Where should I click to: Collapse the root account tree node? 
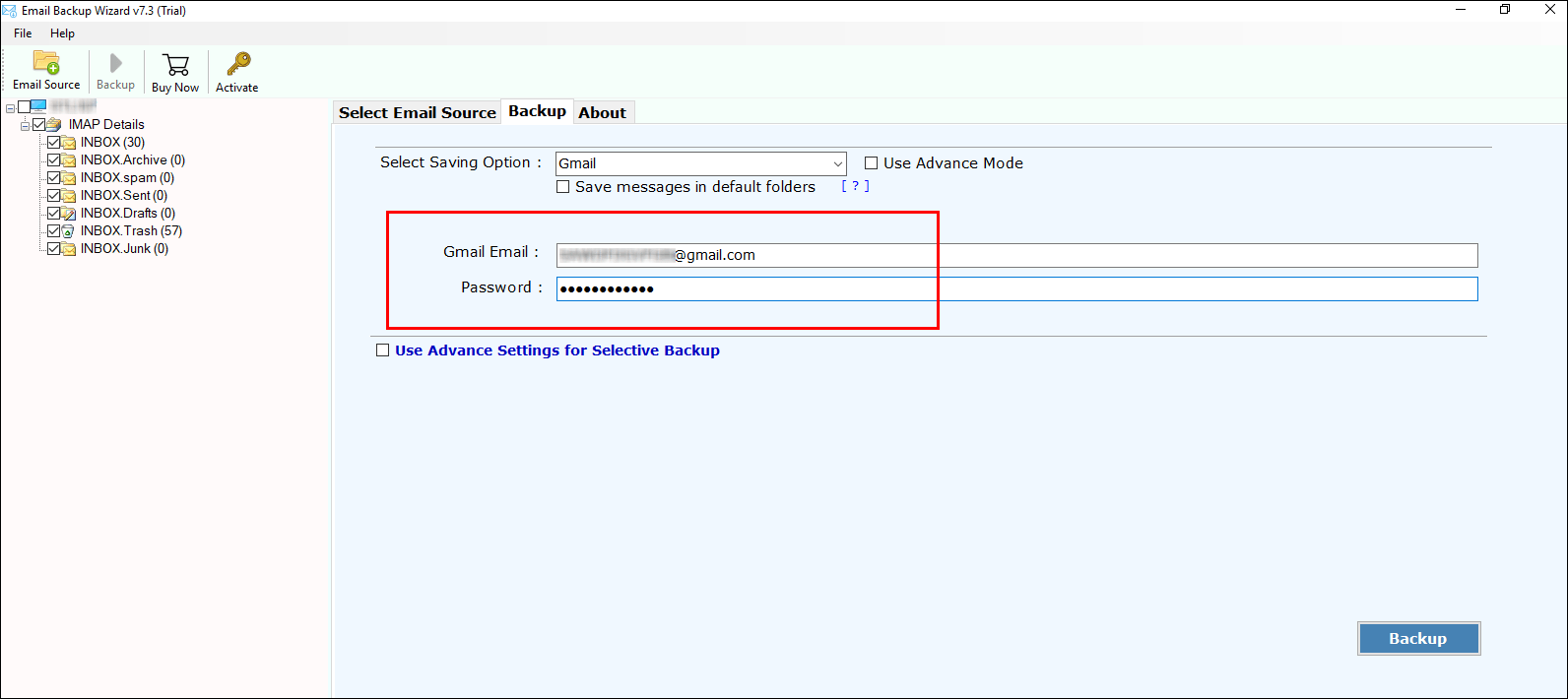pos(11,108)
